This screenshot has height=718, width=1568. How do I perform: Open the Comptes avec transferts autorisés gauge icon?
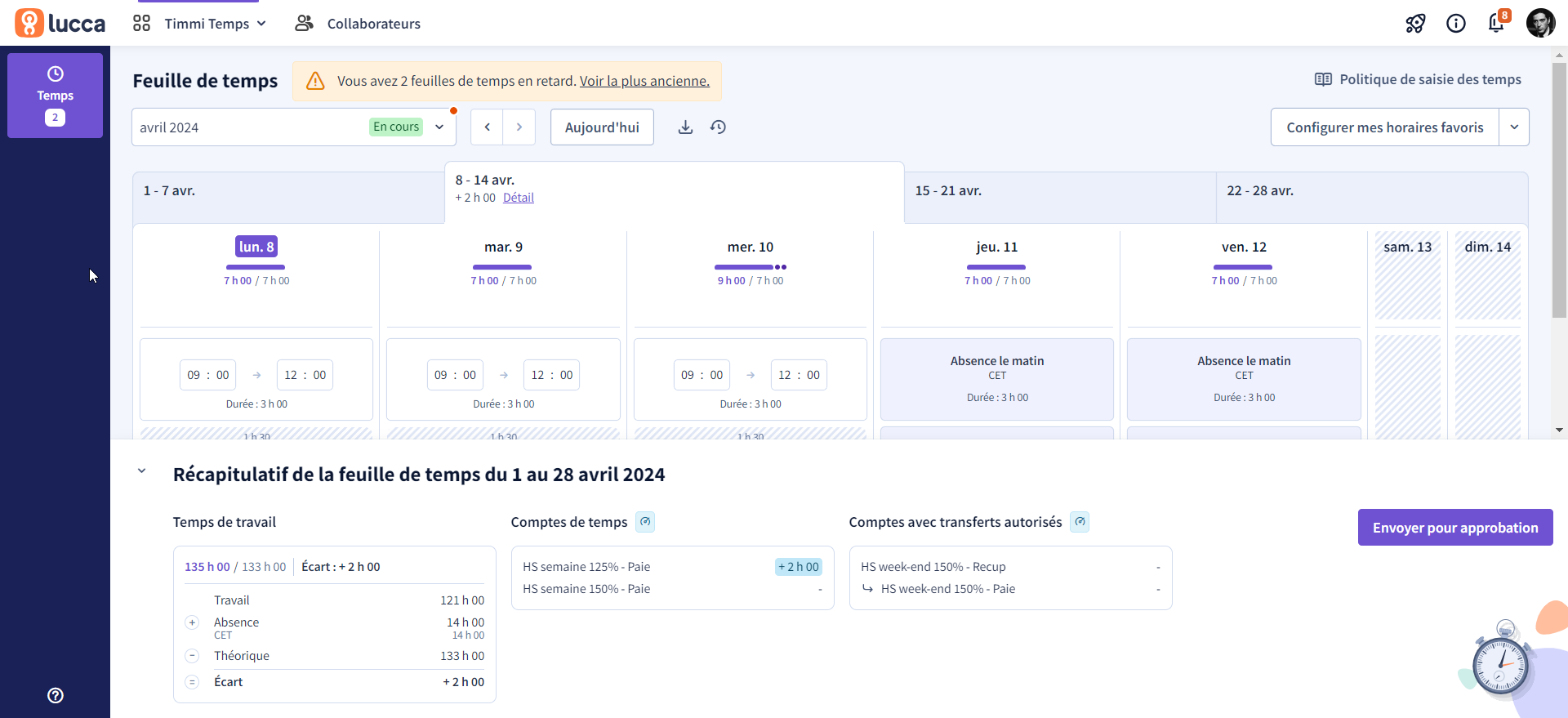(x=1080, y=522)
